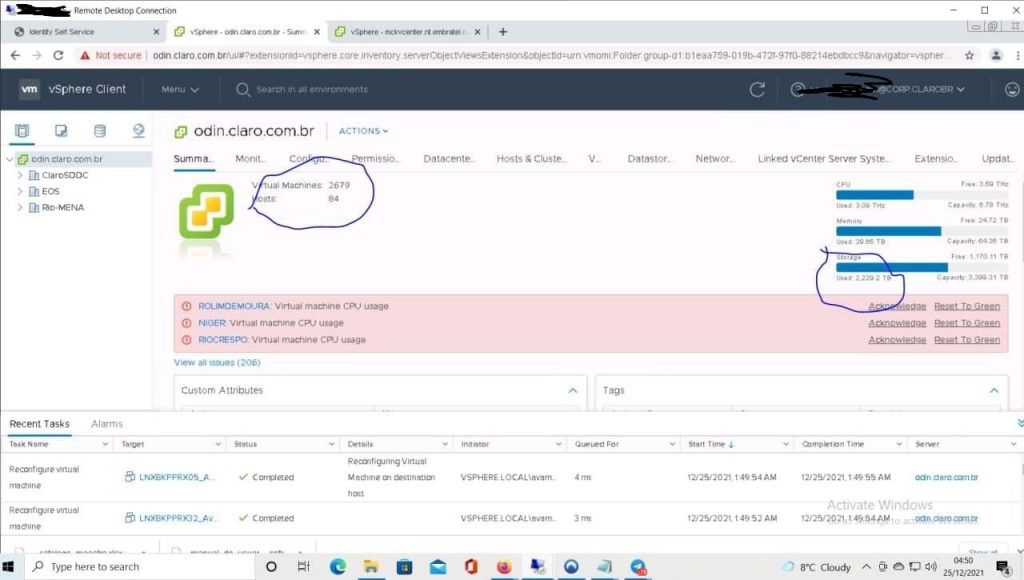The width and height of the screenshot is (1024, 580).
Task: Open the LNXBKPPRX32_Av target link
Action: [178, 518]
